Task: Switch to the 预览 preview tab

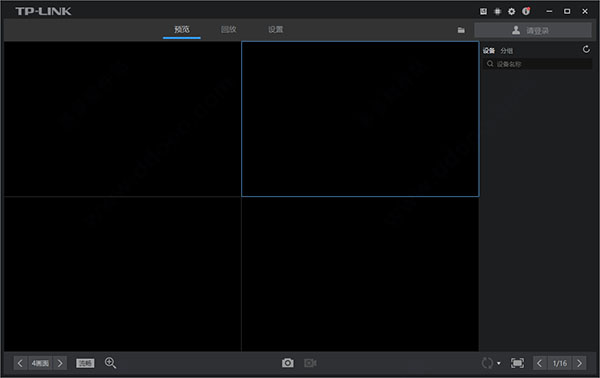Action: tap(182, 29)
